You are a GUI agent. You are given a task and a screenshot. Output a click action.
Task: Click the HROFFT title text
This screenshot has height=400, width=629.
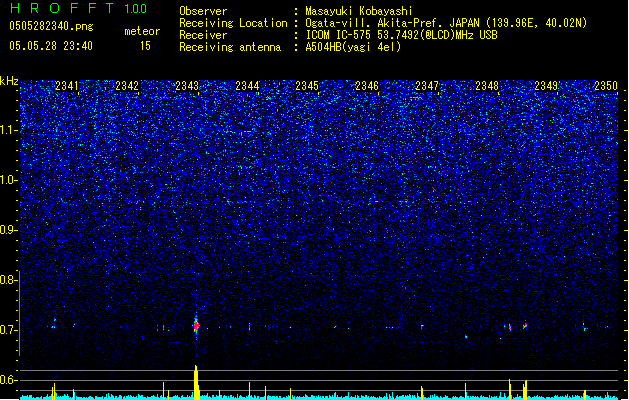coord(62,8)
